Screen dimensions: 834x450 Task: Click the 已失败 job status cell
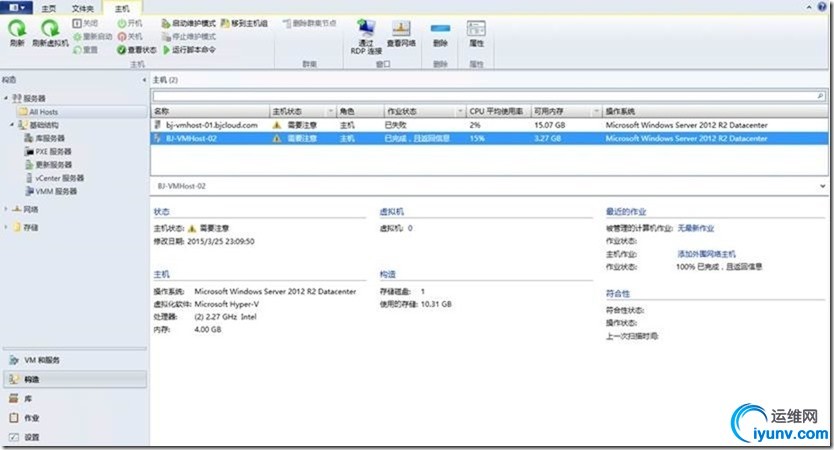point(396,125)
